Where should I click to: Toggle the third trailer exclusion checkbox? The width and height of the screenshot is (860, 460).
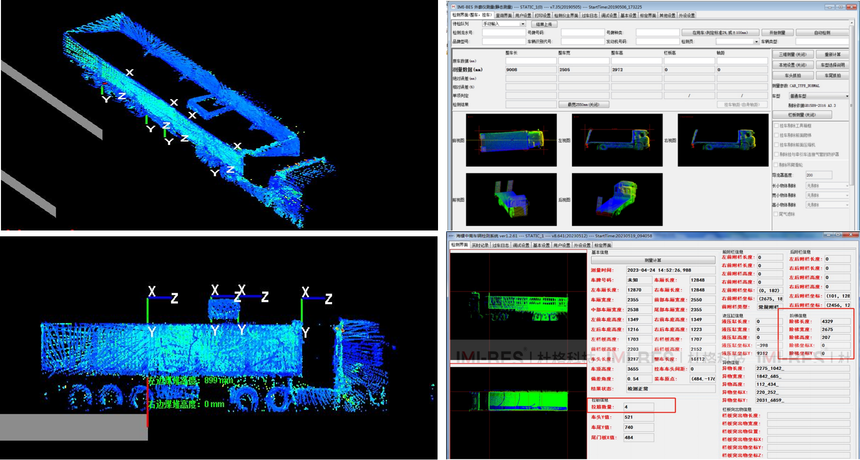[x=776, y=145]
